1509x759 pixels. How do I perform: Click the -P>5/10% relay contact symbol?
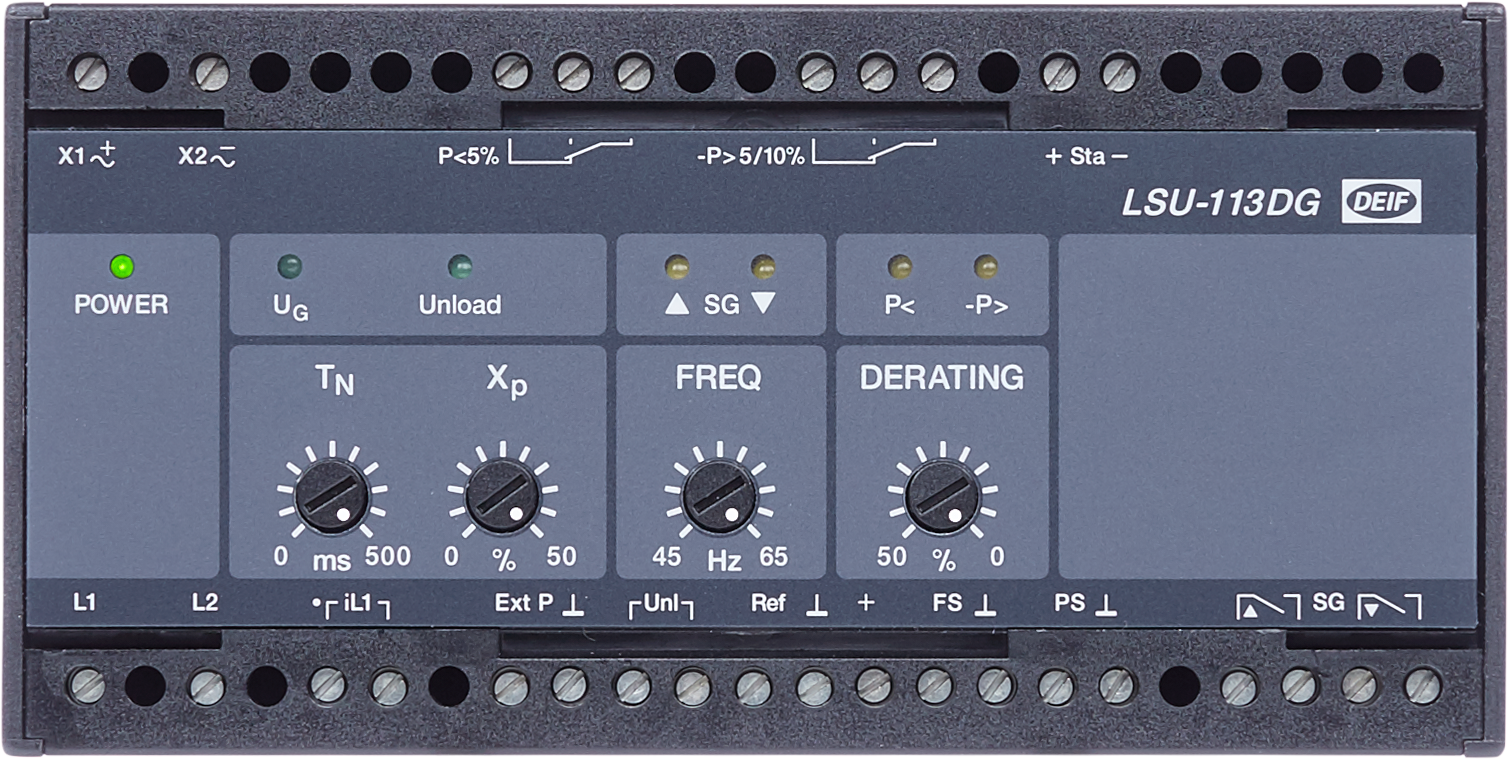click(875, 152)
